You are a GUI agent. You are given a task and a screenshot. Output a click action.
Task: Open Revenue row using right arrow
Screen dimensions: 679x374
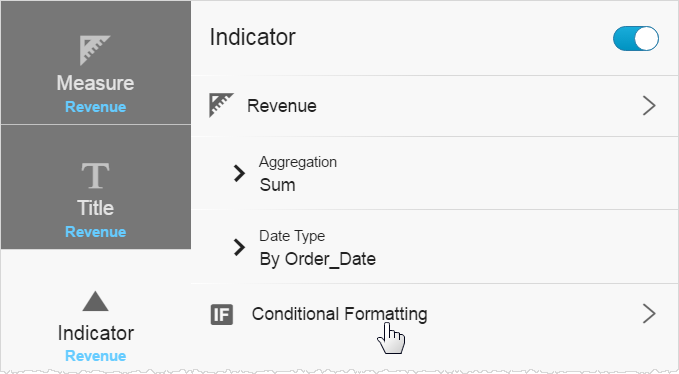649,106
